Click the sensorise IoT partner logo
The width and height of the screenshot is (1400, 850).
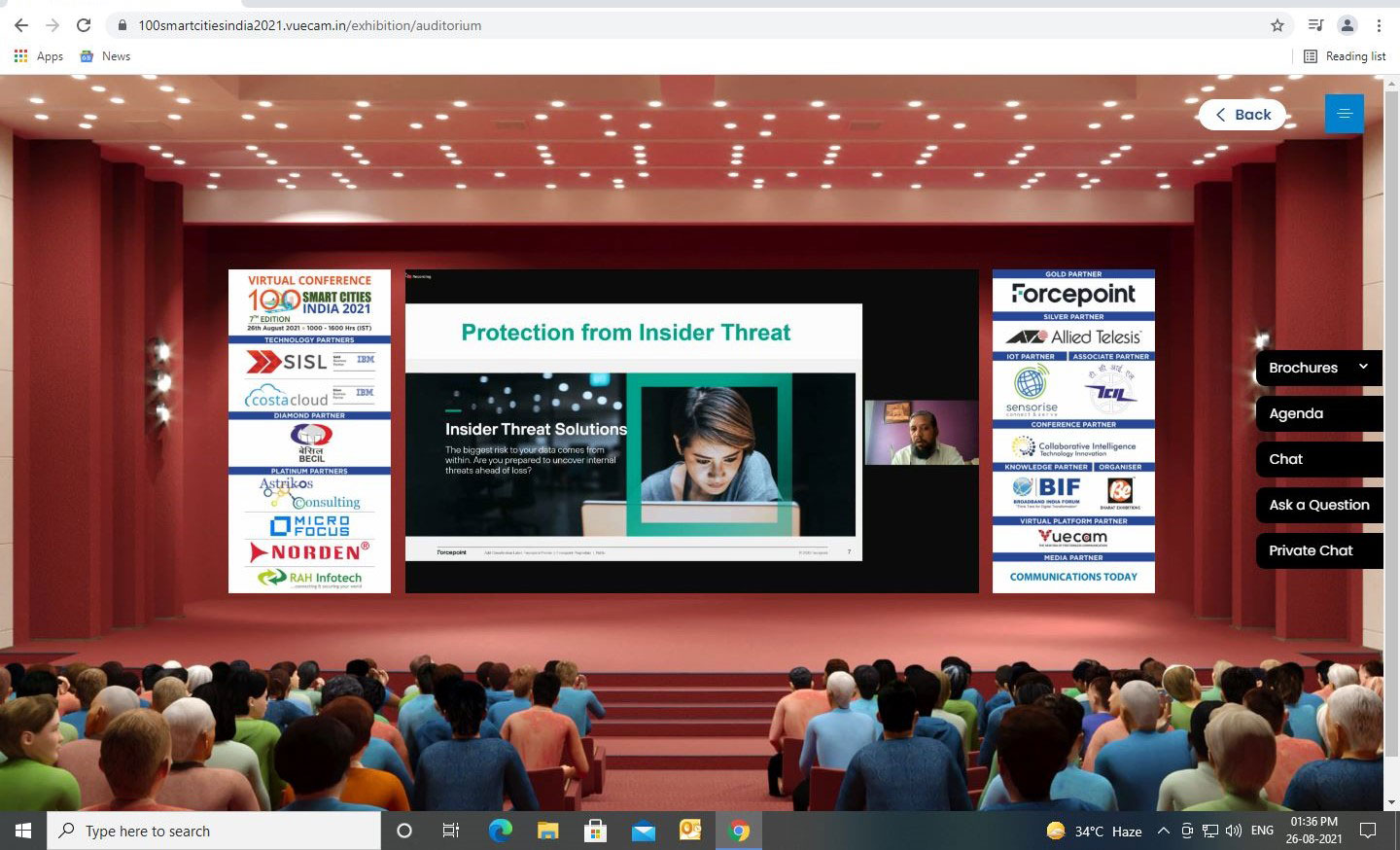pos(1031,391)
